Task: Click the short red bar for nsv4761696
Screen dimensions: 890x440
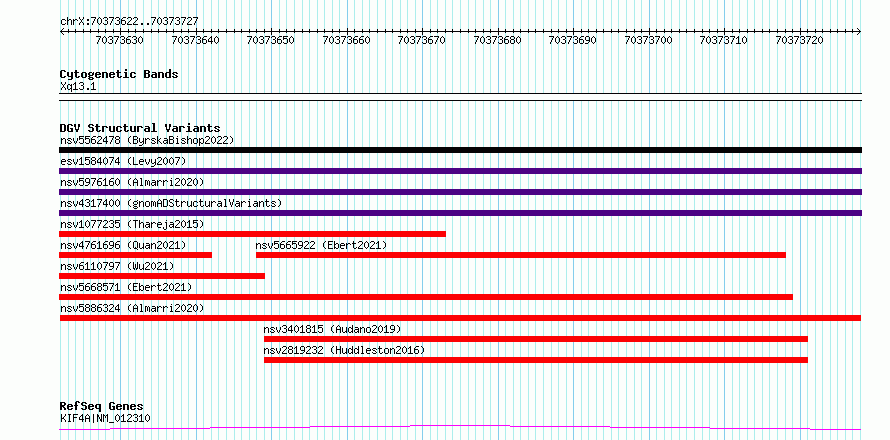Action: pos(136,255)
